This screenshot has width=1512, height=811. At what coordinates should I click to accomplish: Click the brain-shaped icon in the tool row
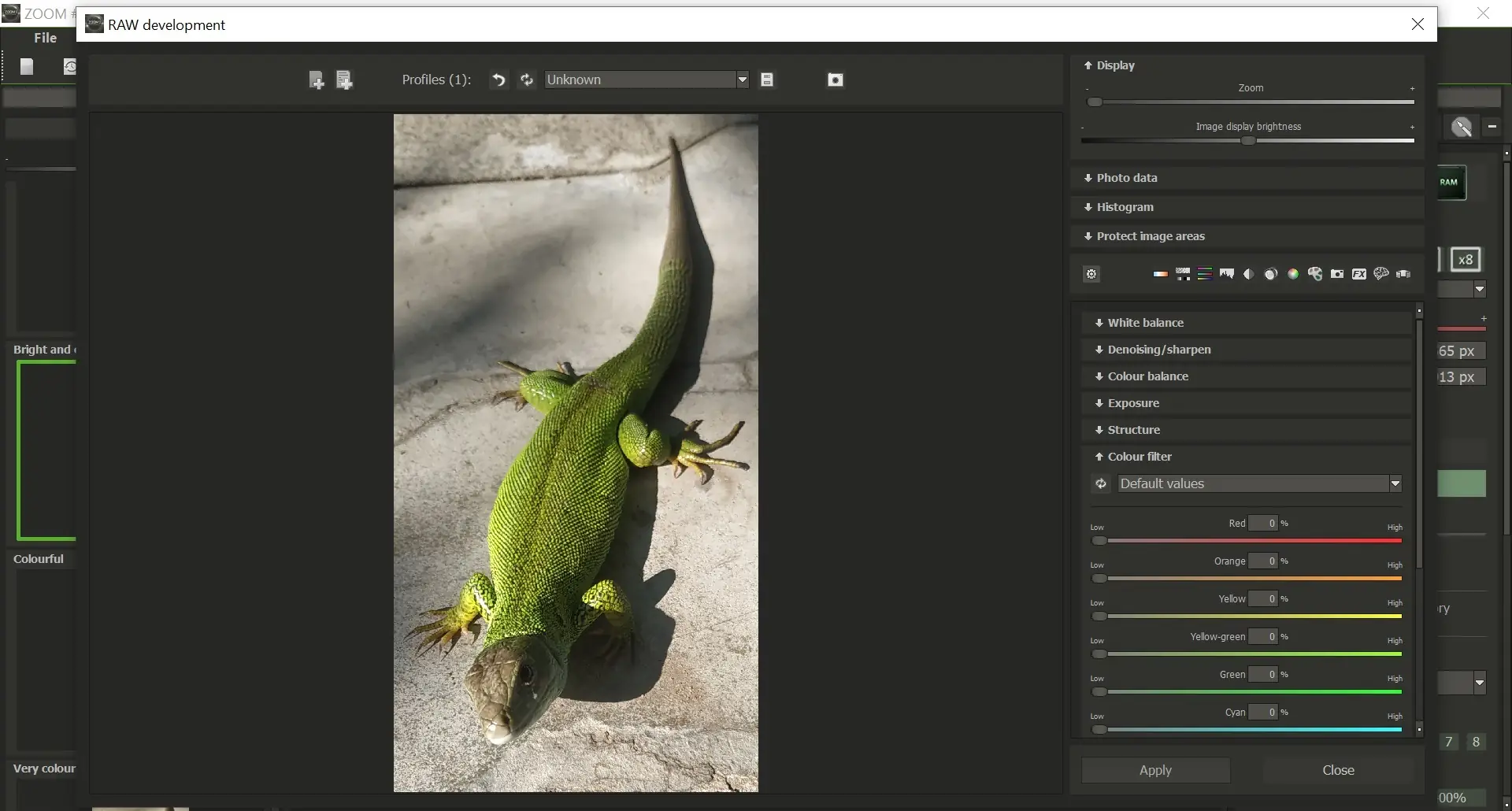coord(1381,274)
